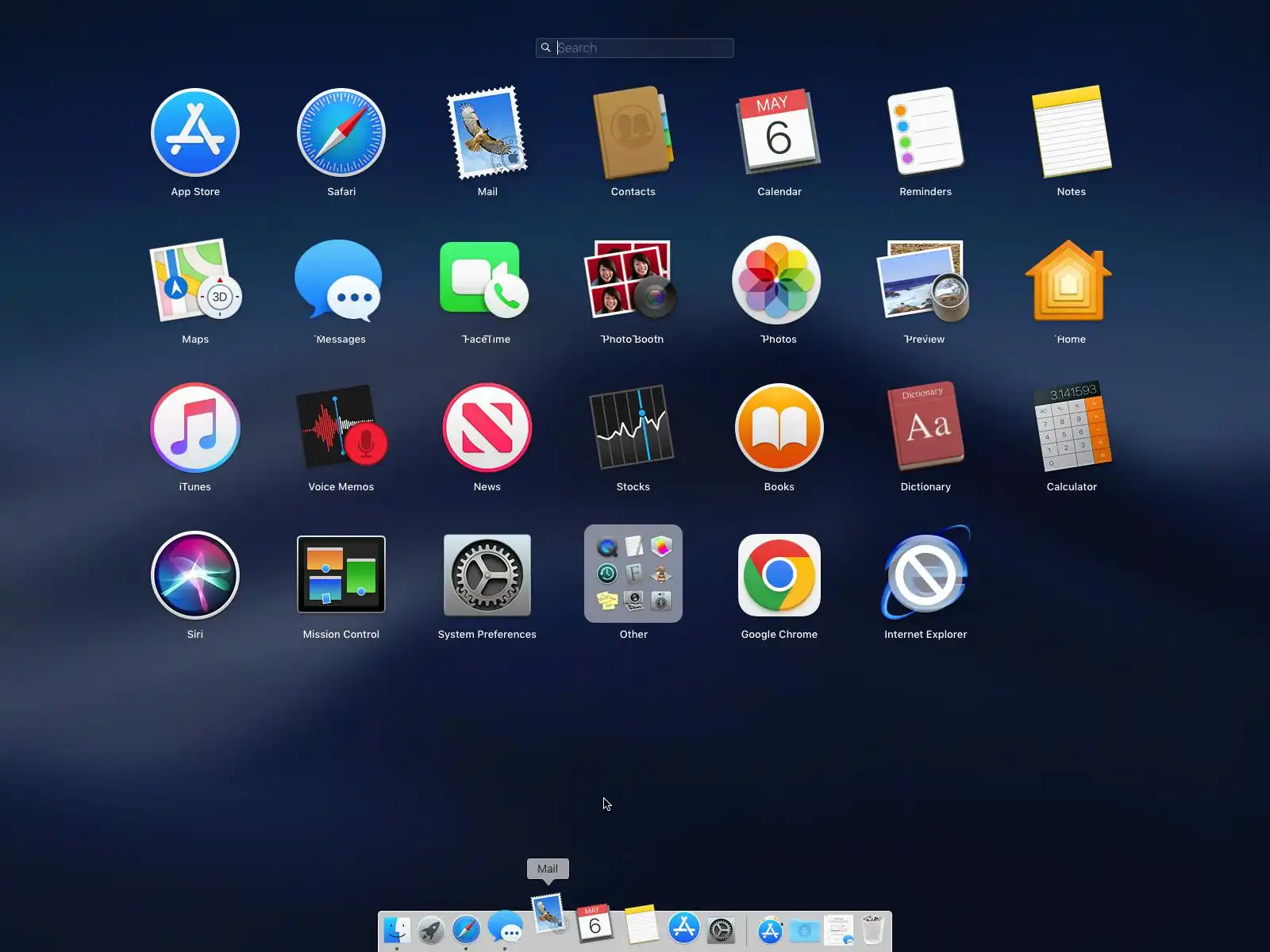Viewport: 1270px width, 952px height.
Task: Open System Preferences from the Launchpad grid
Action: pos(487,575)
